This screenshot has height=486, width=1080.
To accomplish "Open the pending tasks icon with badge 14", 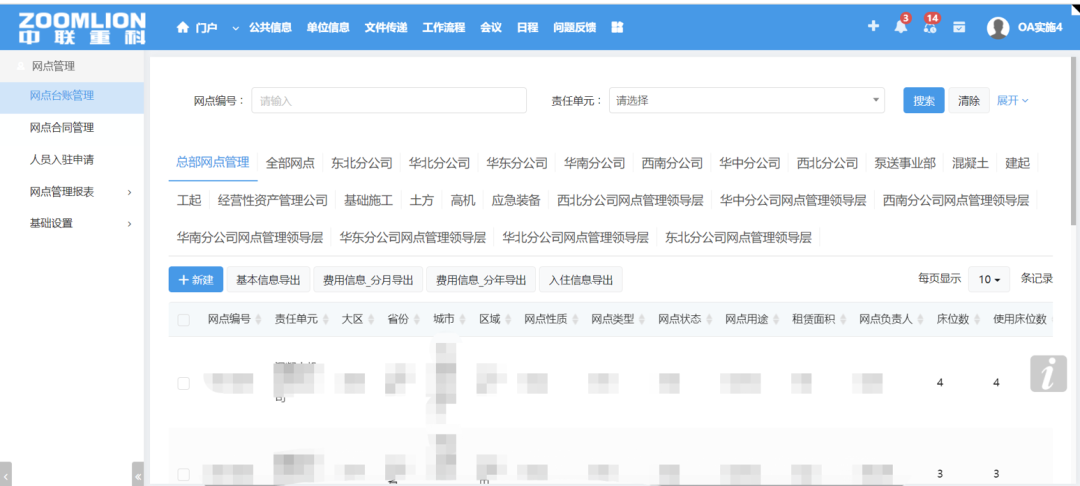I will tap(930, 27).
